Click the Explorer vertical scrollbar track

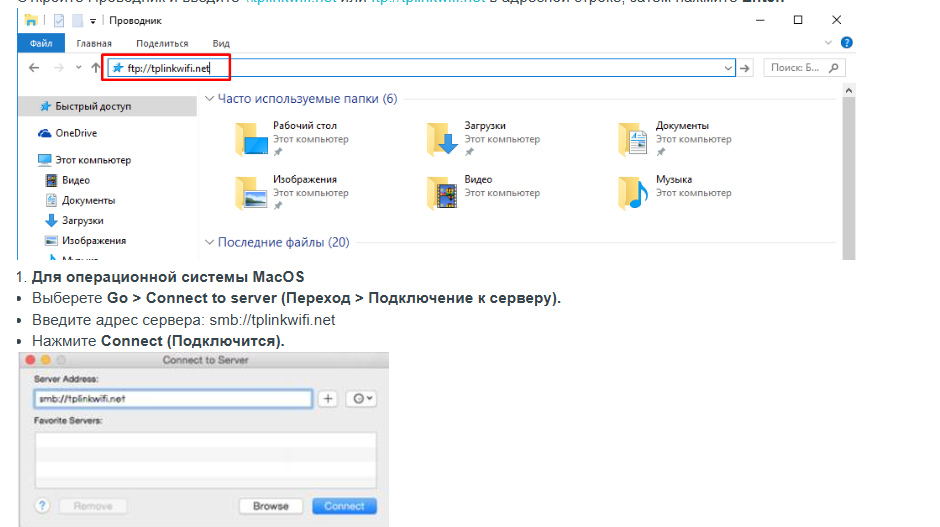coord(848,179)
